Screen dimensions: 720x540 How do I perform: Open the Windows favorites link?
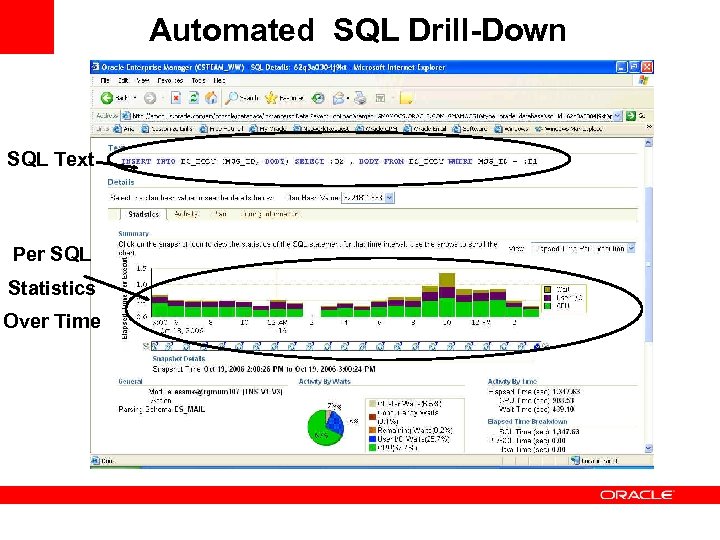click(511, 129)
